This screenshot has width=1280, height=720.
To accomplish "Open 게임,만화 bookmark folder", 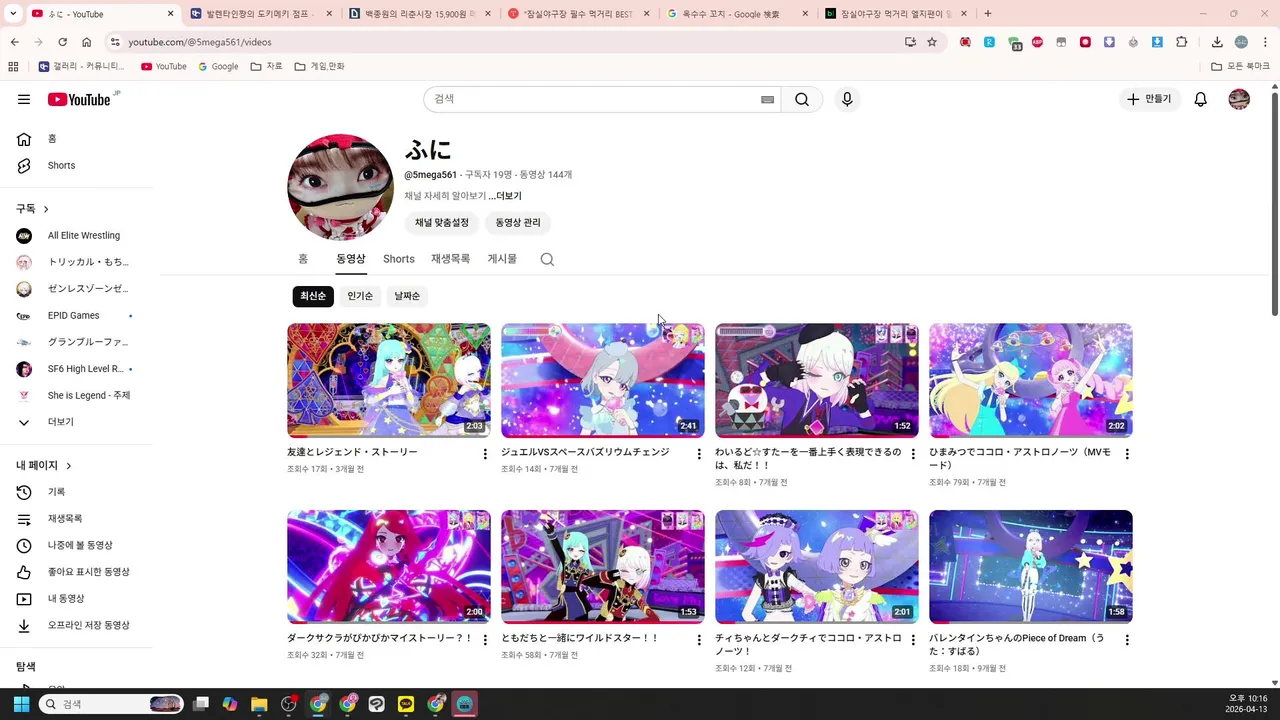I will pos(320,66).
